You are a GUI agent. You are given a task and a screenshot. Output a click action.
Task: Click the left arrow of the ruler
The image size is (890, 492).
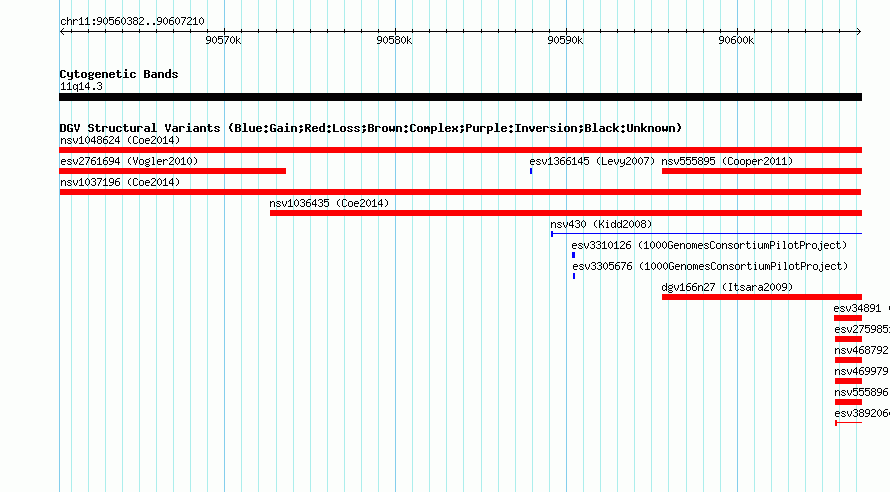[62, 31]
